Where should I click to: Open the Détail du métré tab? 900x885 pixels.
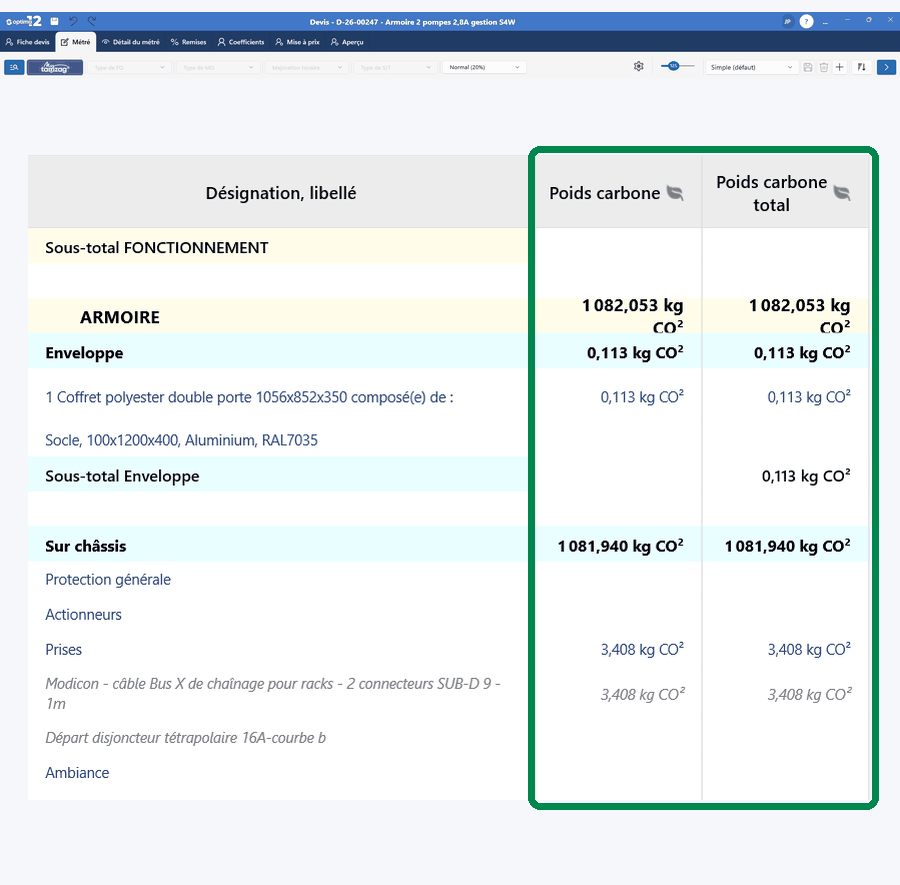tap(131, 42)
